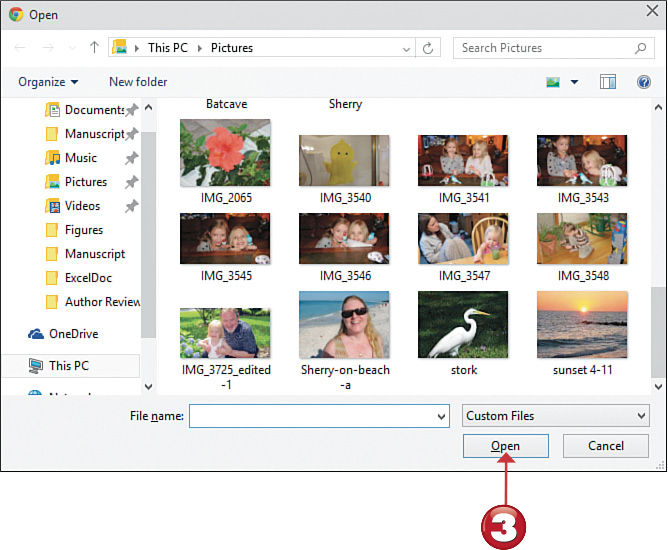Click the Search Pictures field
Viewport: 668px width, 550px height.
click(x=553, y=48)
